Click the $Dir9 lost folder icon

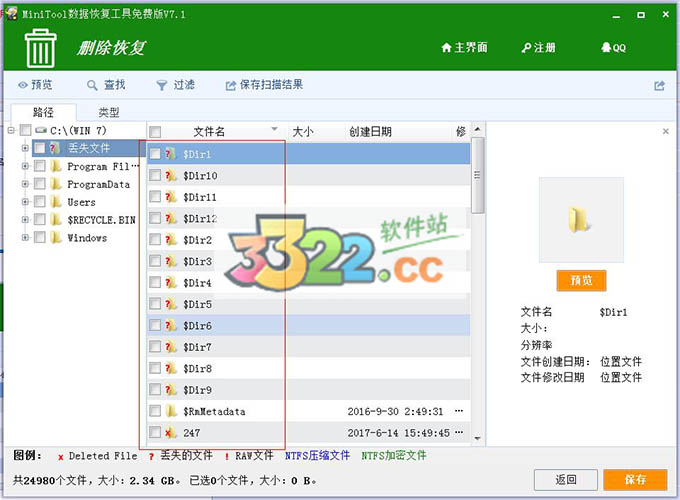170,390
